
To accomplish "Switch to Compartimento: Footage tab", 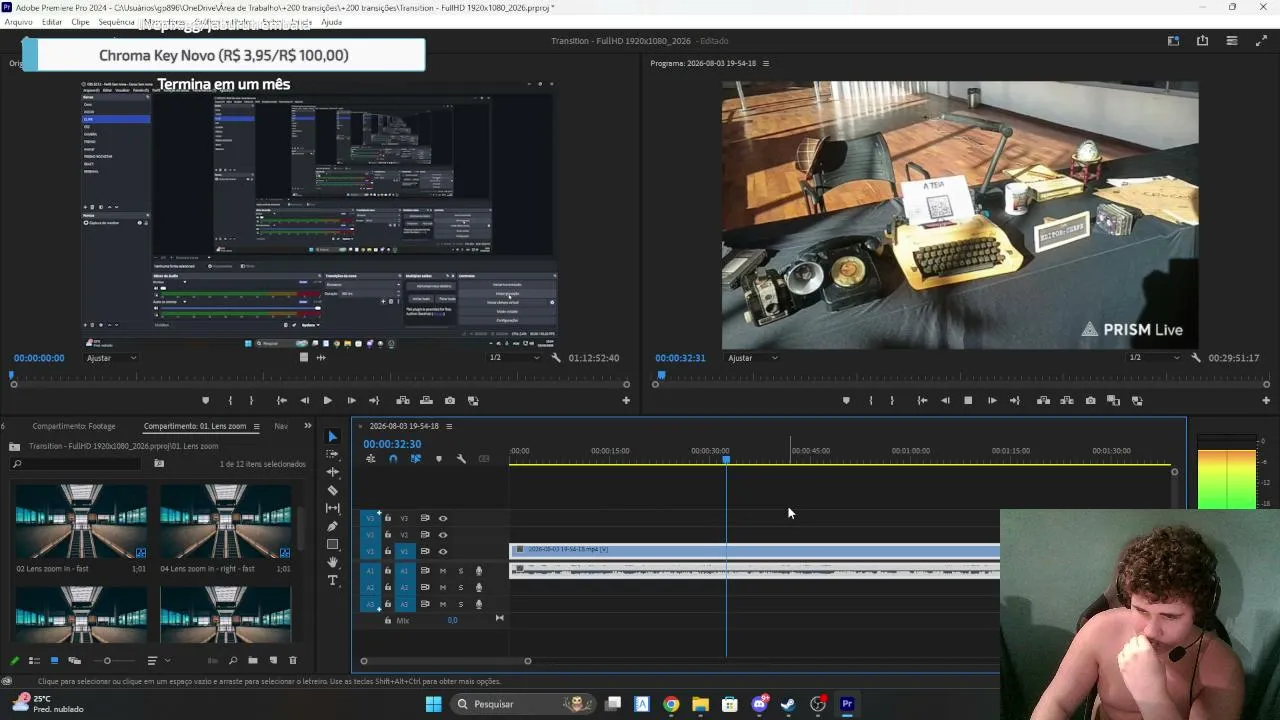I will (74, 426).
